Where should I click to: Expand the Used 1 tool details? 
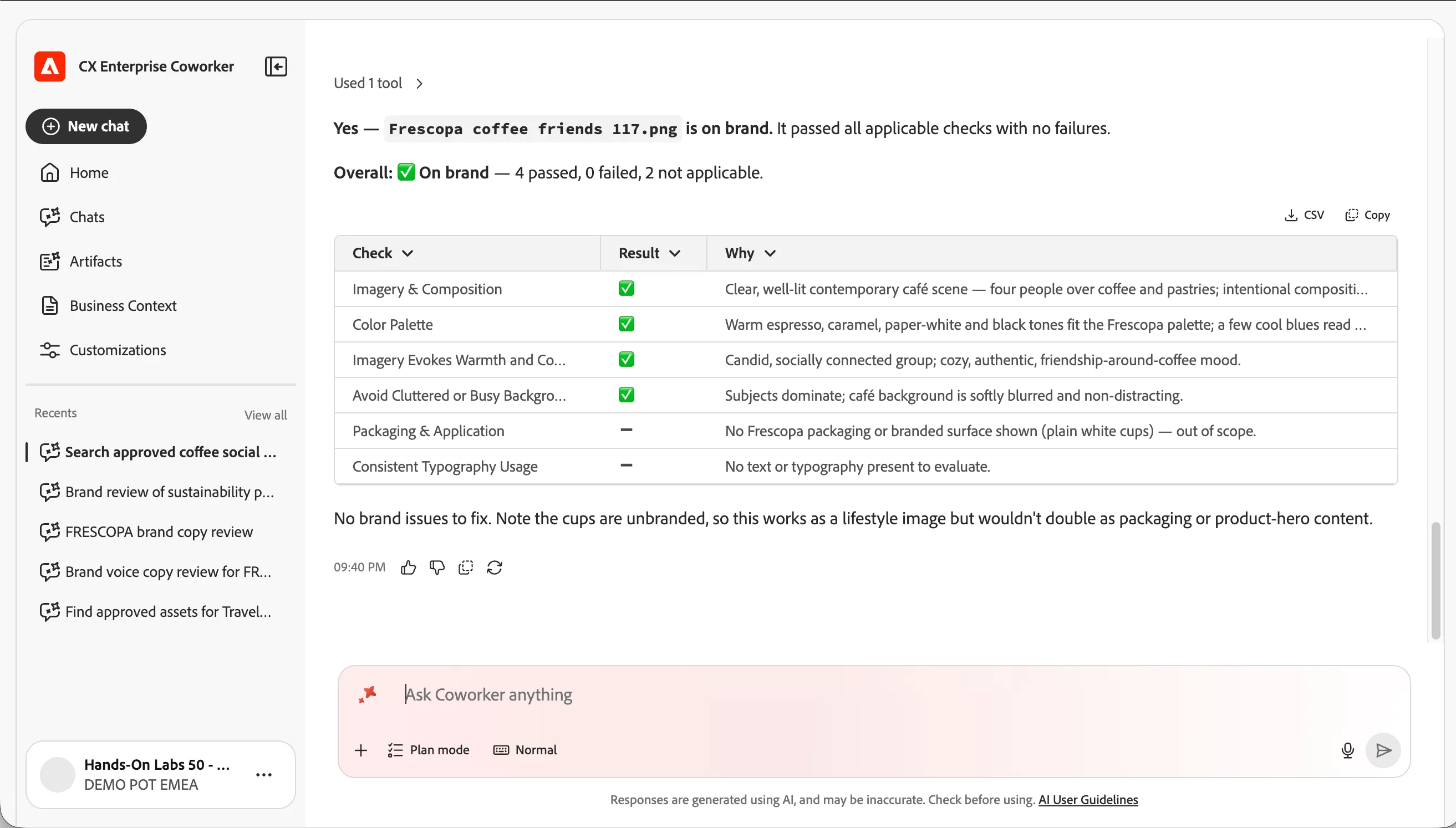[379, 83]
